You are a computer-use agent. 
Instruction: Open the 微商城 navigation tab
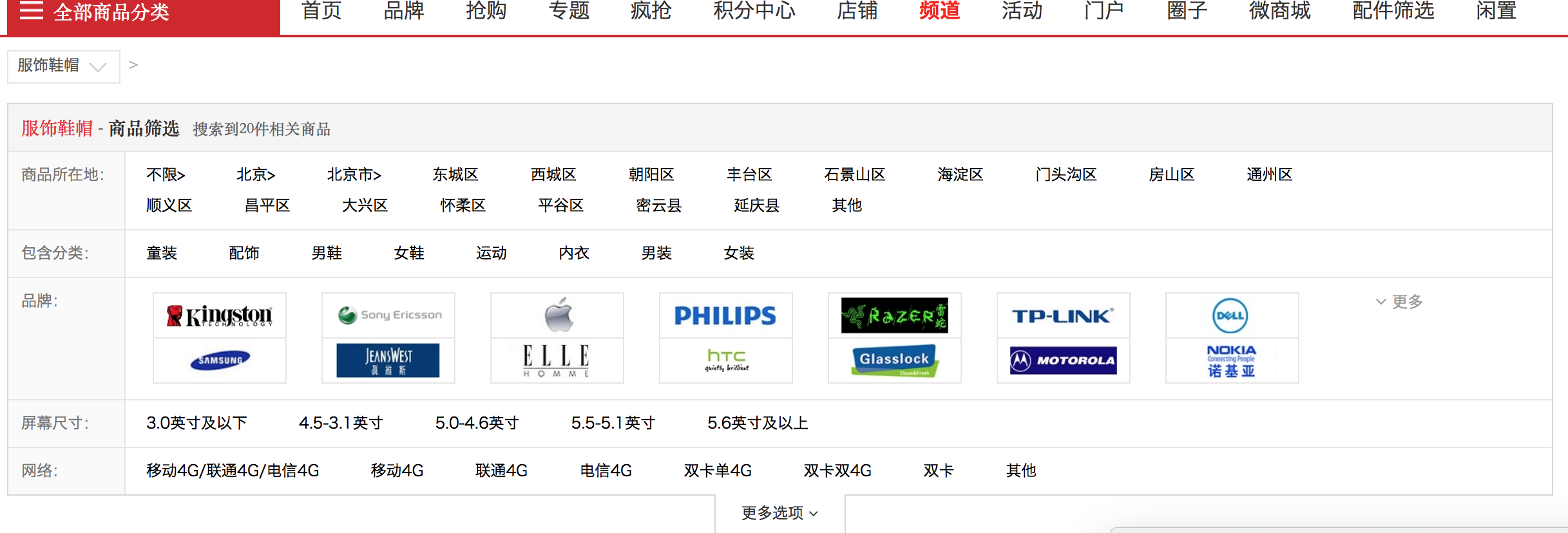tap(1280, 11)
